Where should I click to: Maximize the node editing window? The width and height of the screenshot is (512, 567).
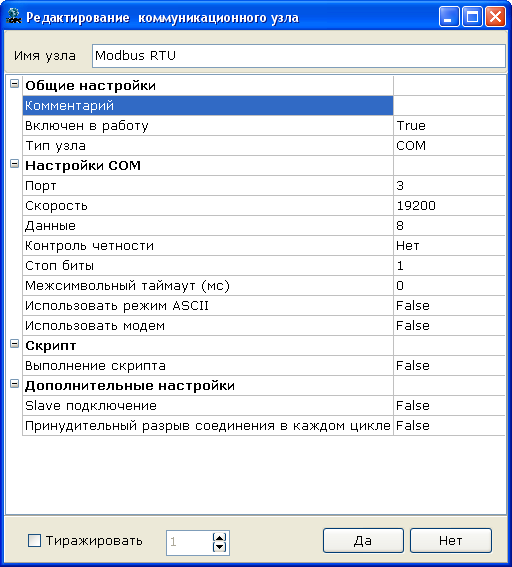coord(472,17)
